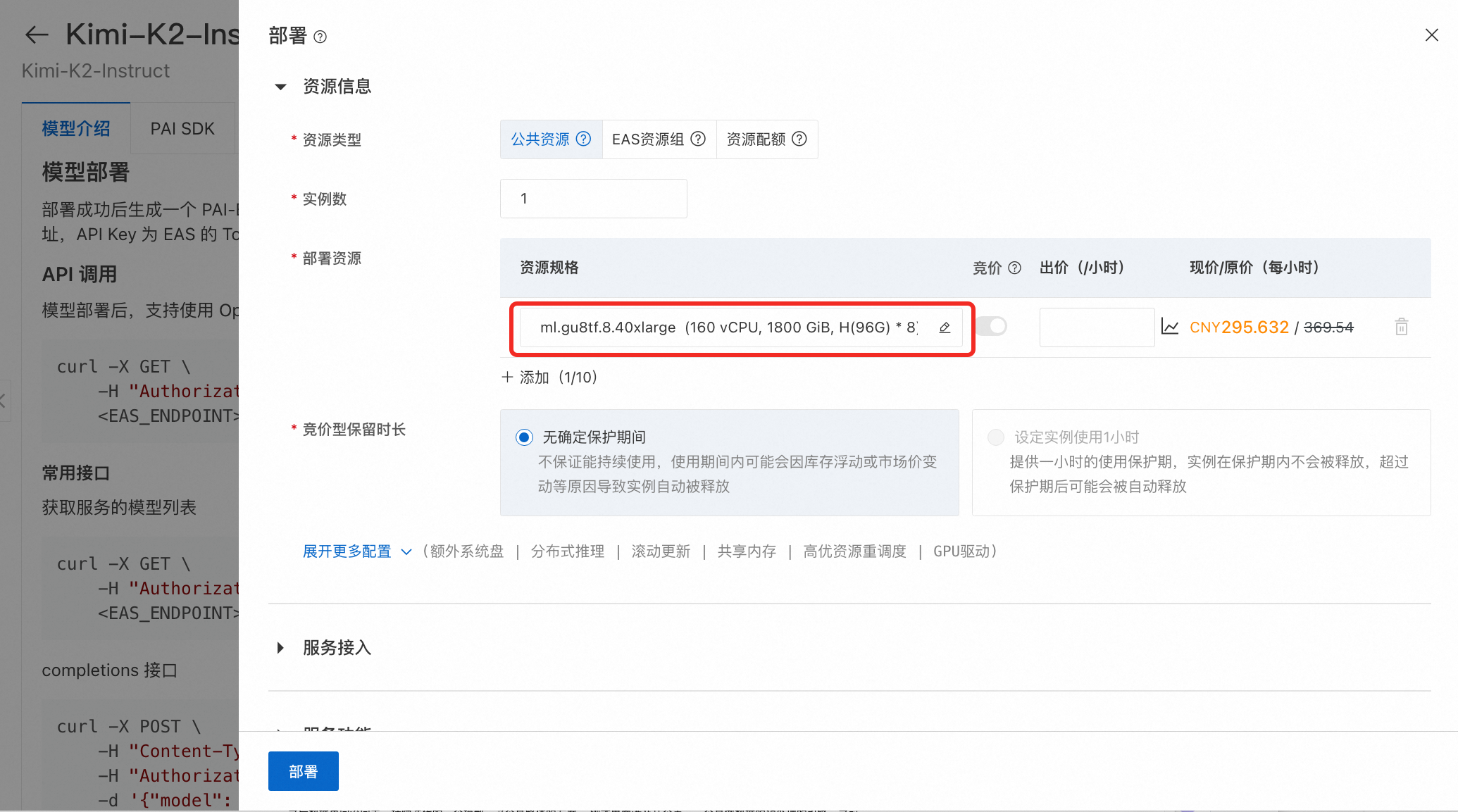Screen dimensions: 1458x812
Task: Click 添加 (1/10) to add resource
Action: 549,377
